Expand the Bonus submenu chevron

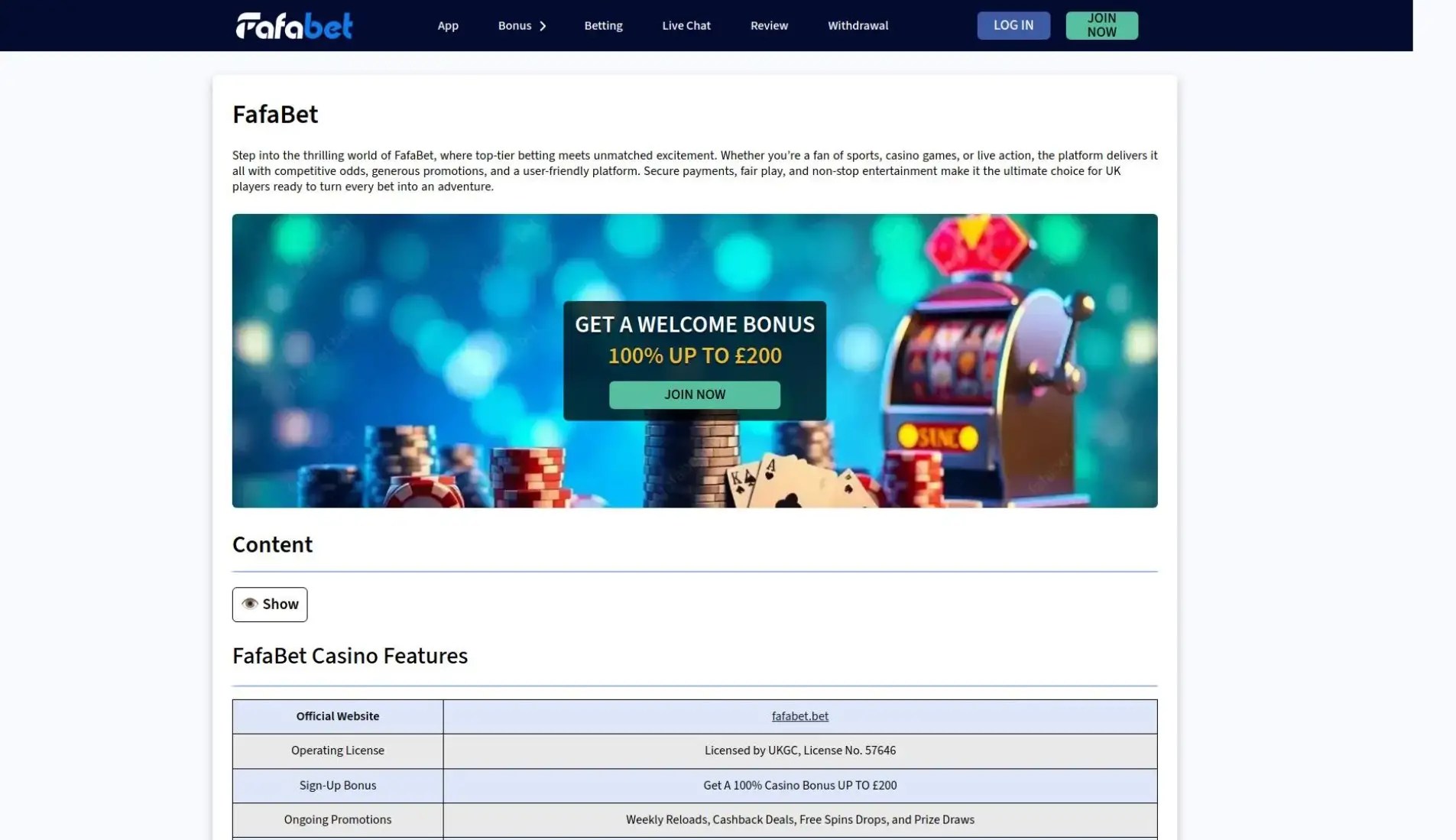tap(543, 26)
